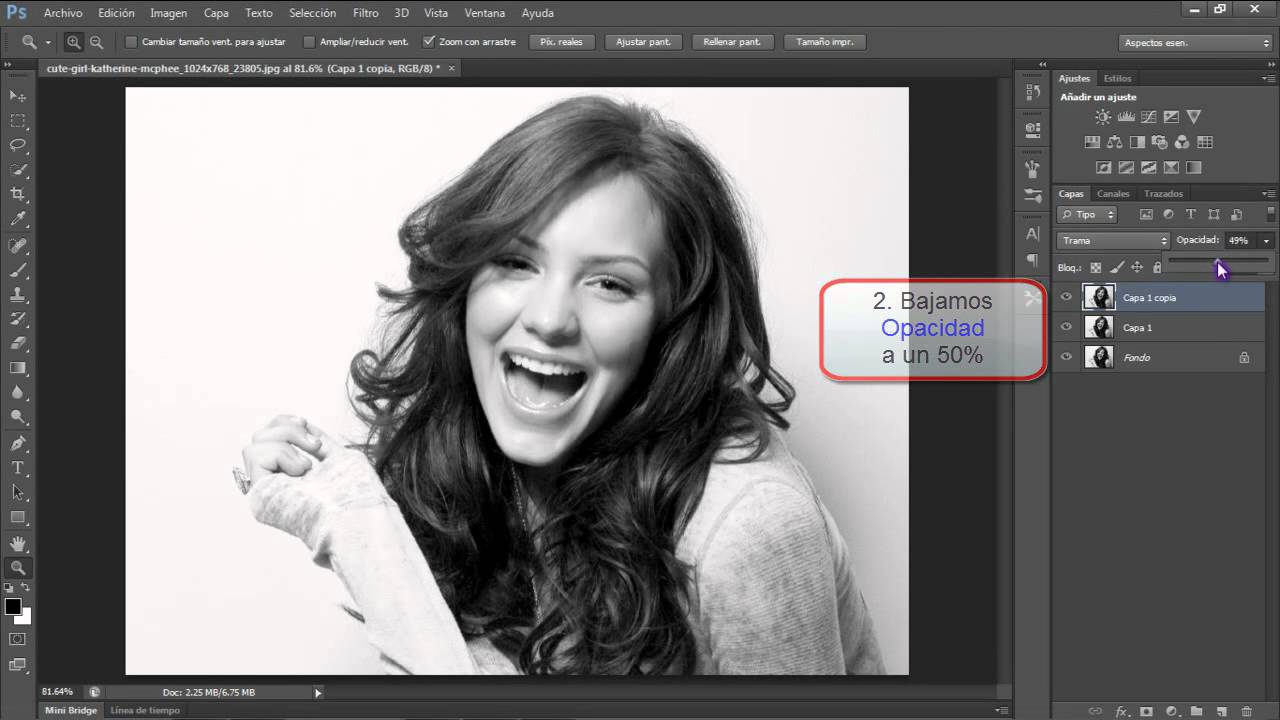Image resolution: width=1280 pixels, height=720 pixels.
Task: Choose zoom in mode in options bar
Action: tap(74, 42)
